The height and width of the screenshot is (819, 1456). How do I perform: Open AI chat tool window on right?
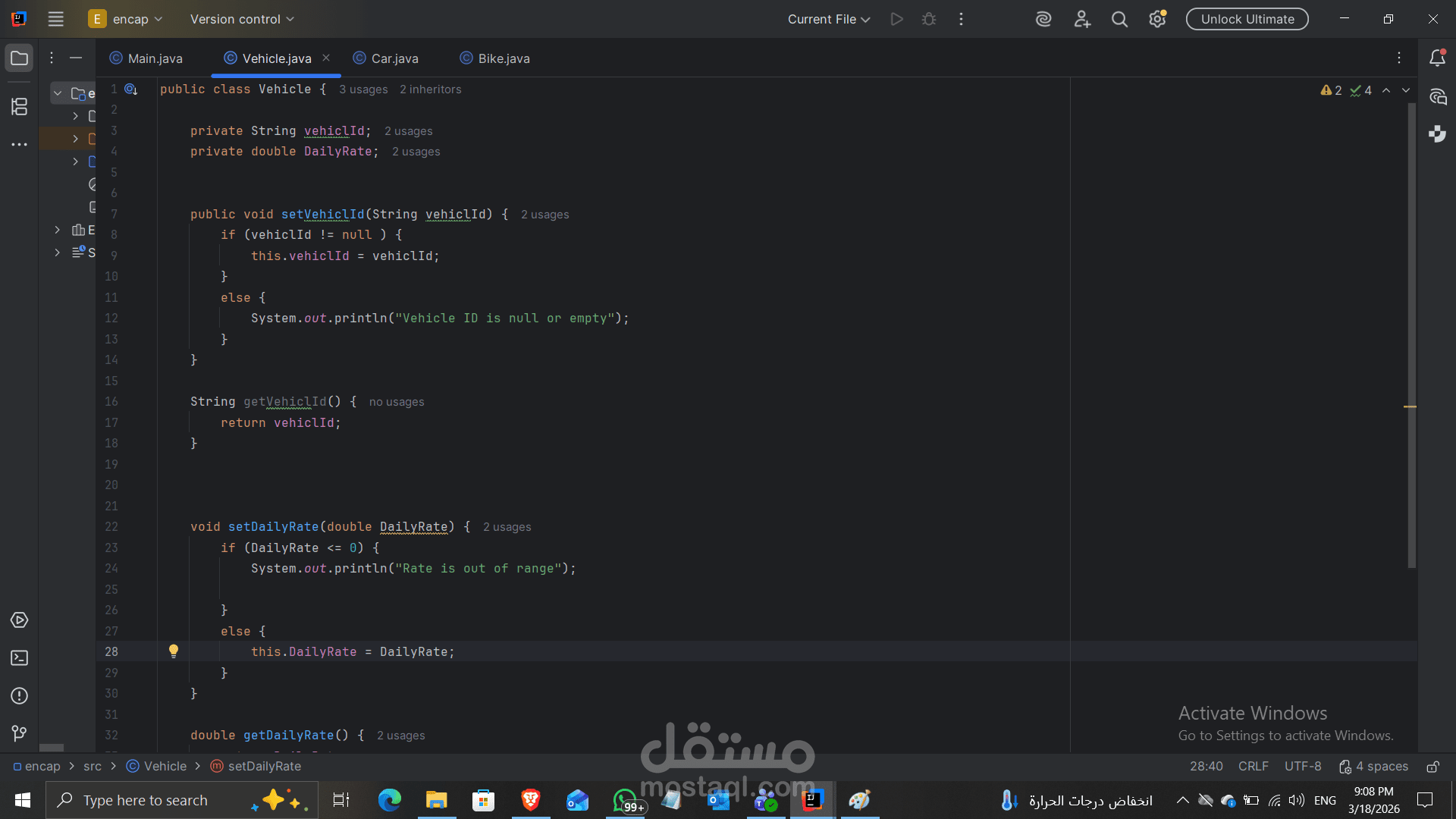click(x=1437, y=96)
